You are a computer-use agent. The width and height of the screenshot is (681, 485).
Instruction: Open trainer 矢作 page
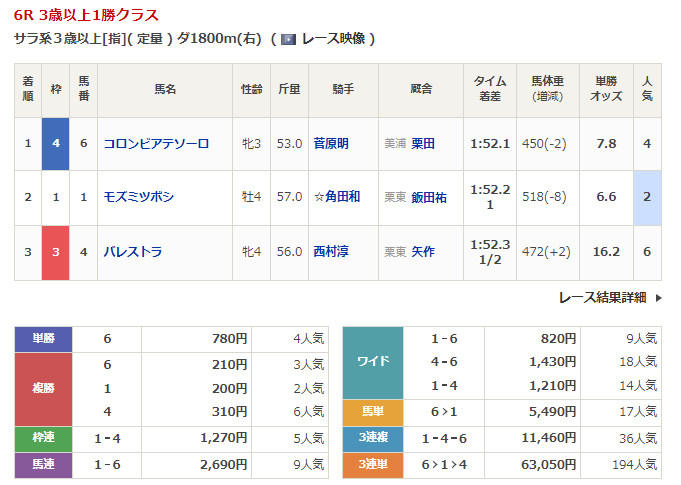point(422,252)
